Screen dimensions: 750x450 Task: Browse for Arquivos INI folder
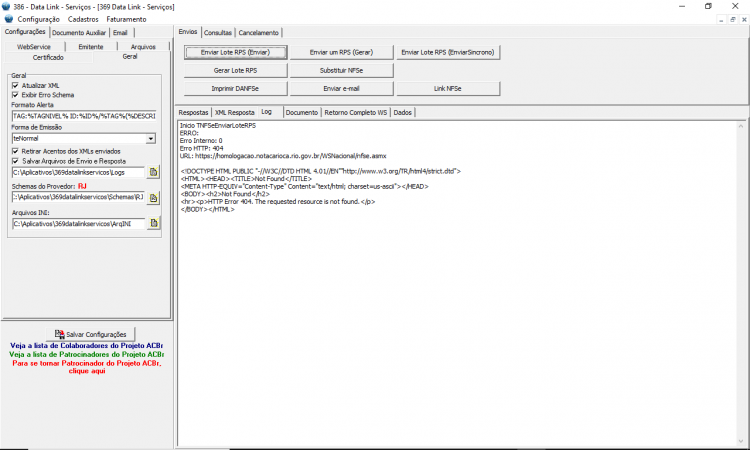point(153,223)
